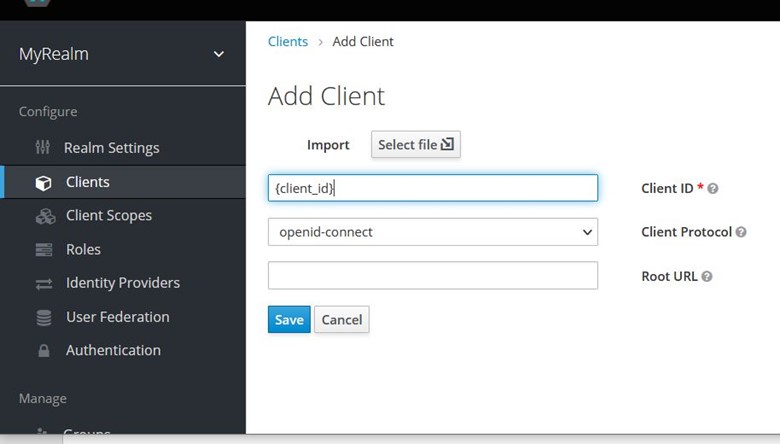Image resolution: width=780 pixels, height=444 pixels.
Task: Focus the Root URL text field
Action: (432, 276)
